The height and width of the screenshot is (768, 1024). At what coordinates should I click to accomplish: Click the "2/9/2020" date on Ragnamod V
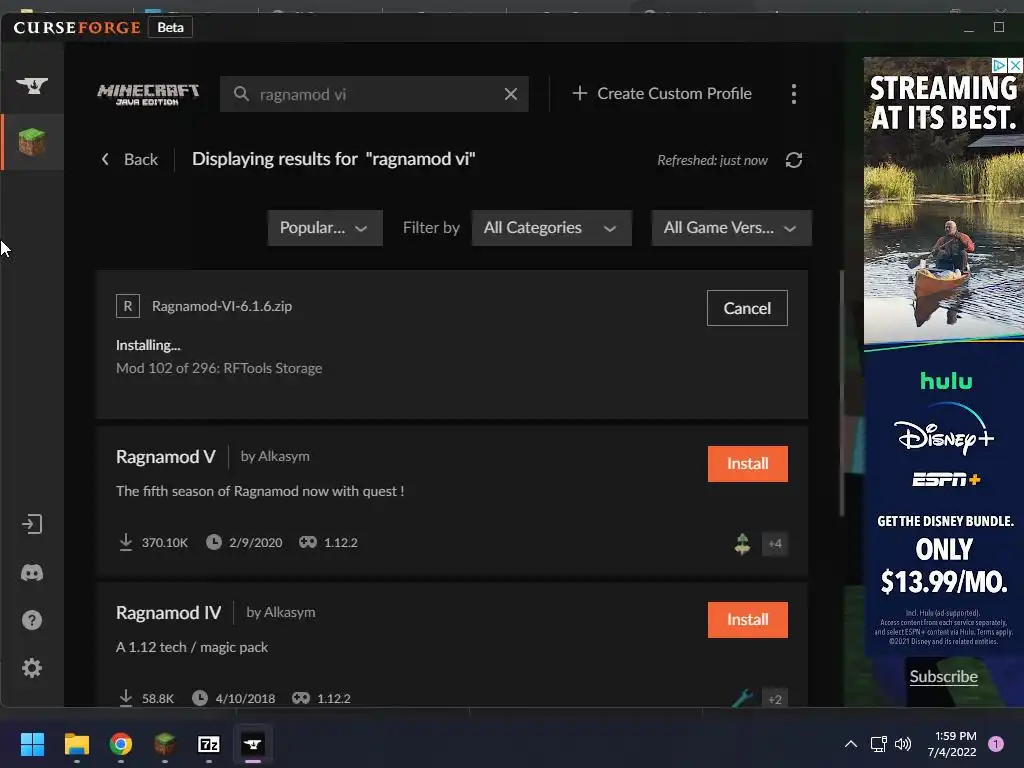tap(255, 543)
